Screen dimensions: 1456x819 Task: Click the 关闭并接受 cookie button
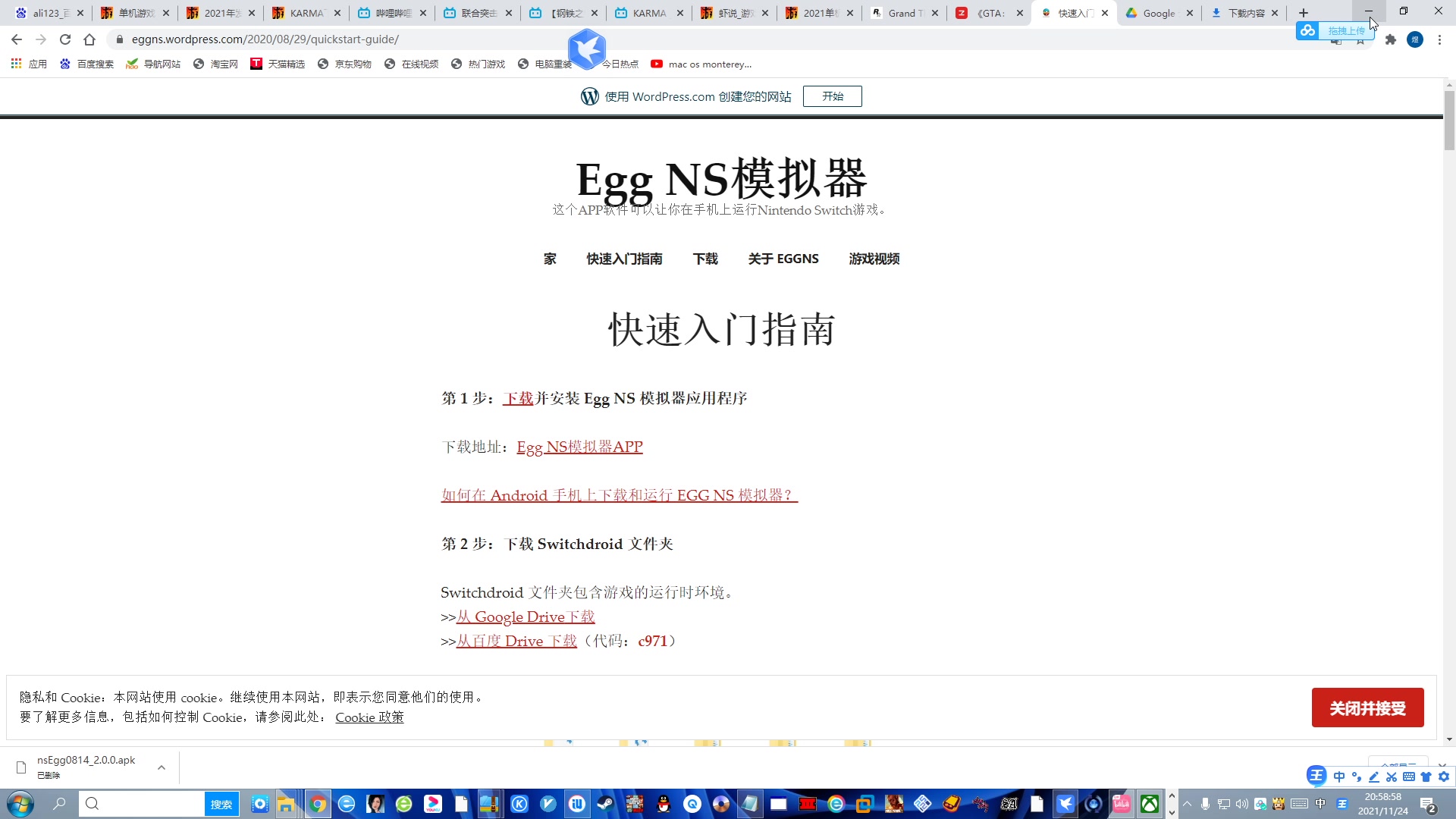pos(1367,708)
